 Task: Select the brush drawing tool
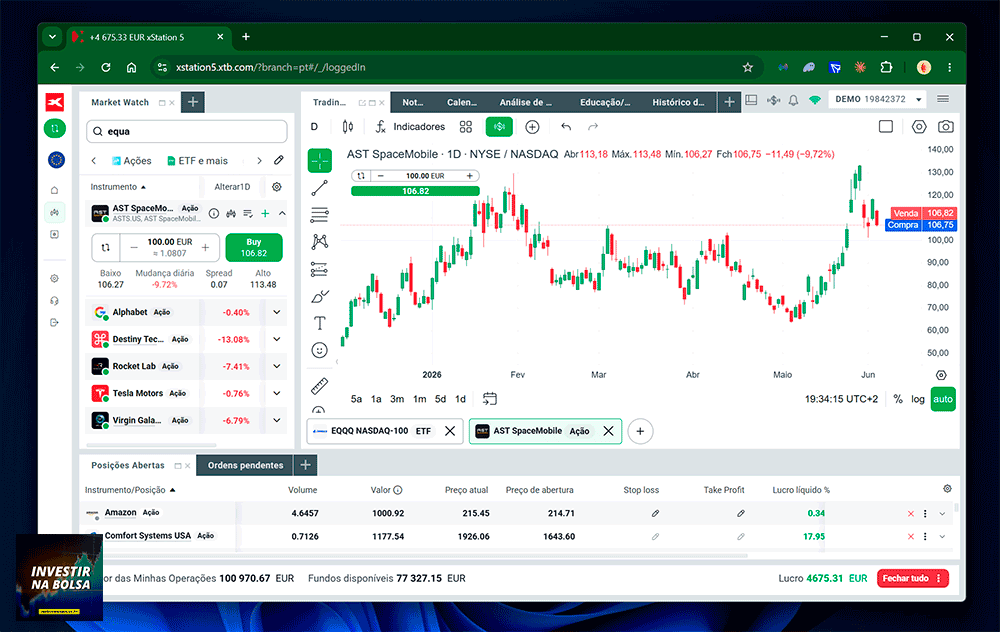click(320, 297)
